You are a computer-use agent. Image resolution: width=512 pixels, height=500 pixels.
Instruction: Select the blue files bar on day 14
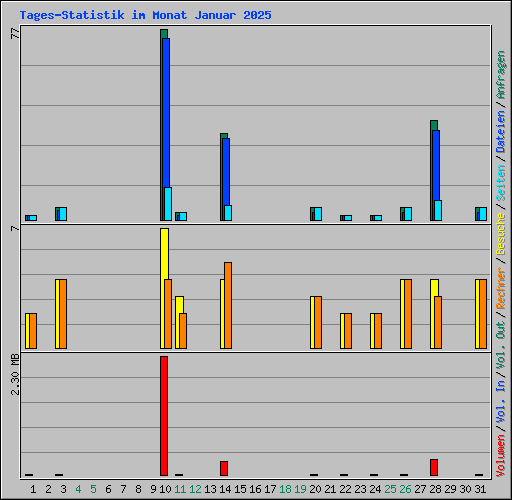(x=226, y=172)
